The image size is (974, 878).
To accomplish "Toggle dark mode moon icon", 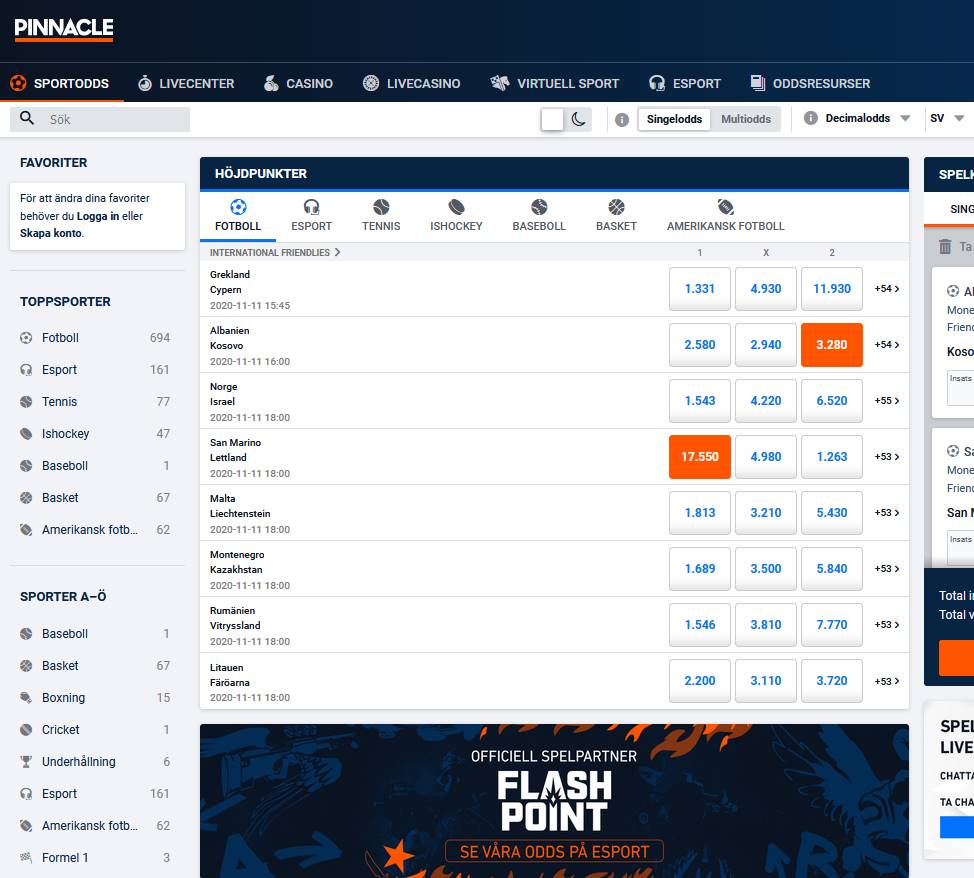I will tap(578, 119).
